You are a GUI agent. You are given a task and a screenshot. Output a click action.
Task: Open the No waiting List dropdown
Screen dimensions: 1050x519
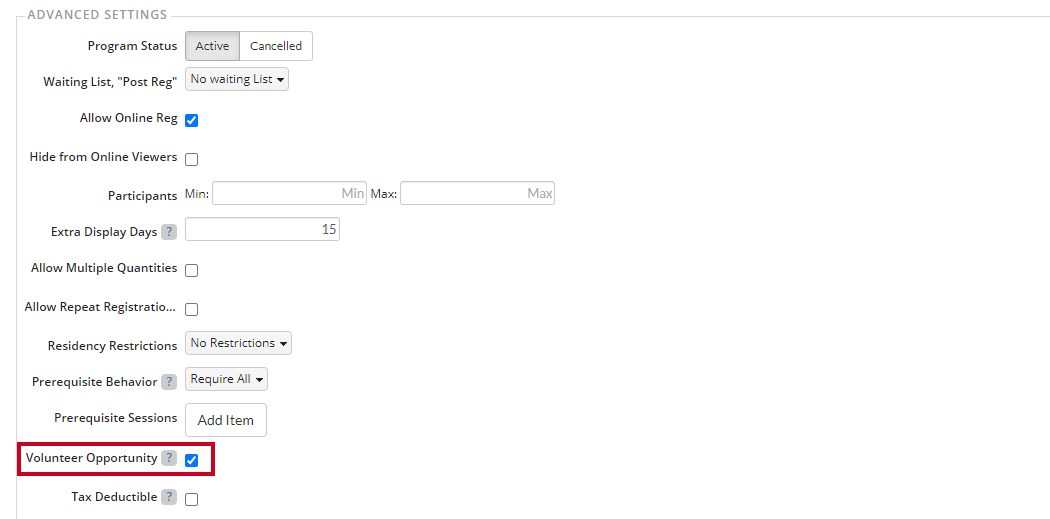point(237,79)
